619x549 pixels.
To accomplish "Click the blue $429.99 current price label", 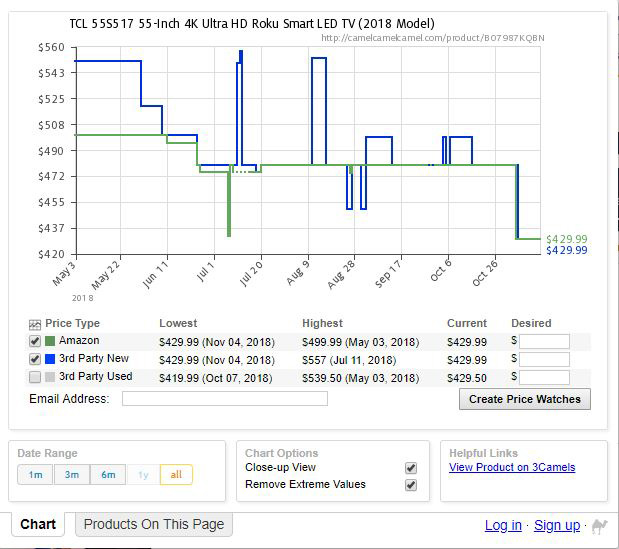I will [x=566, y=250].
